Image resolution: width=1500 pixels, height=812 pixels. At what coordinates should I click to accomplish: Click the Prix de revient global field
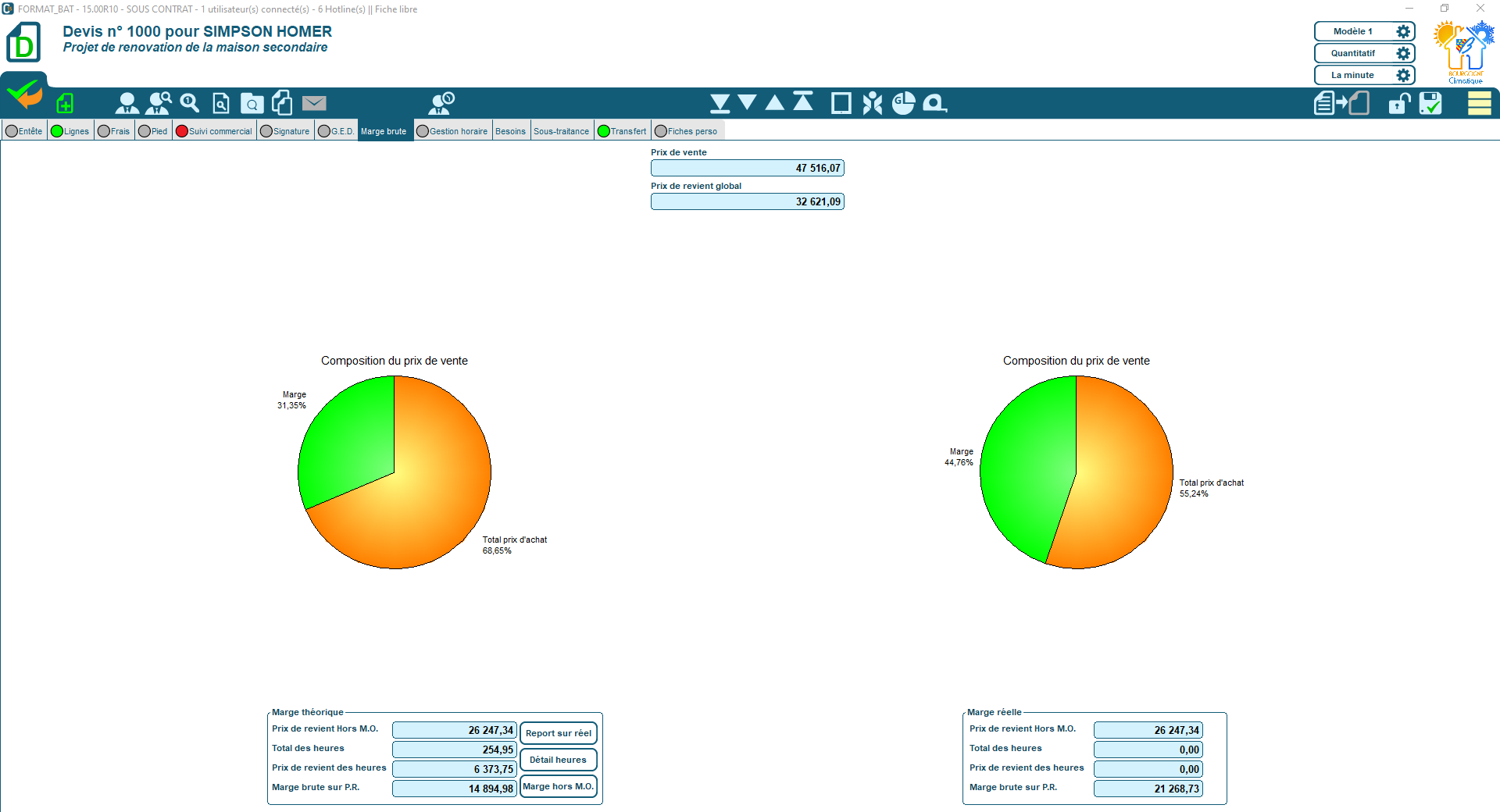pos(748,201)
